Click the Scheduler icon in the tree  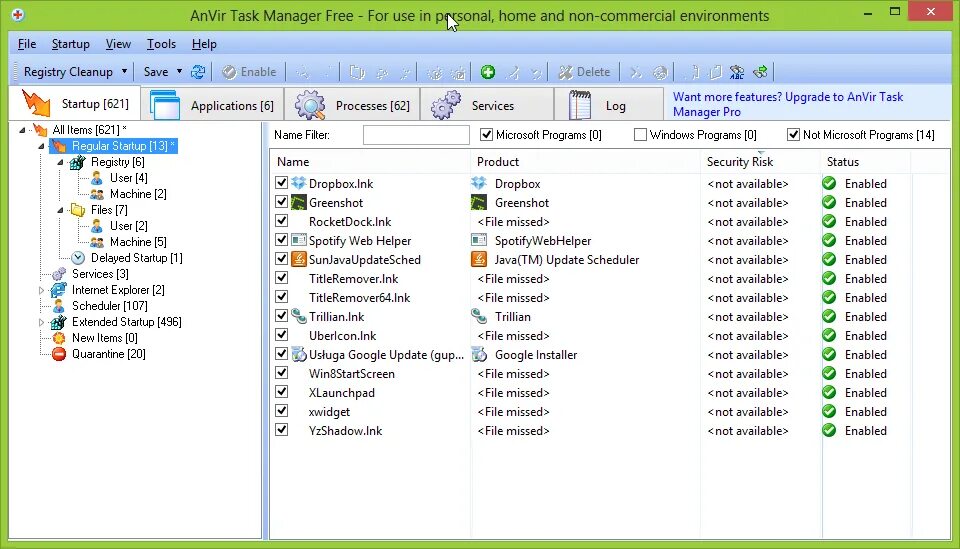pos(59,305)
